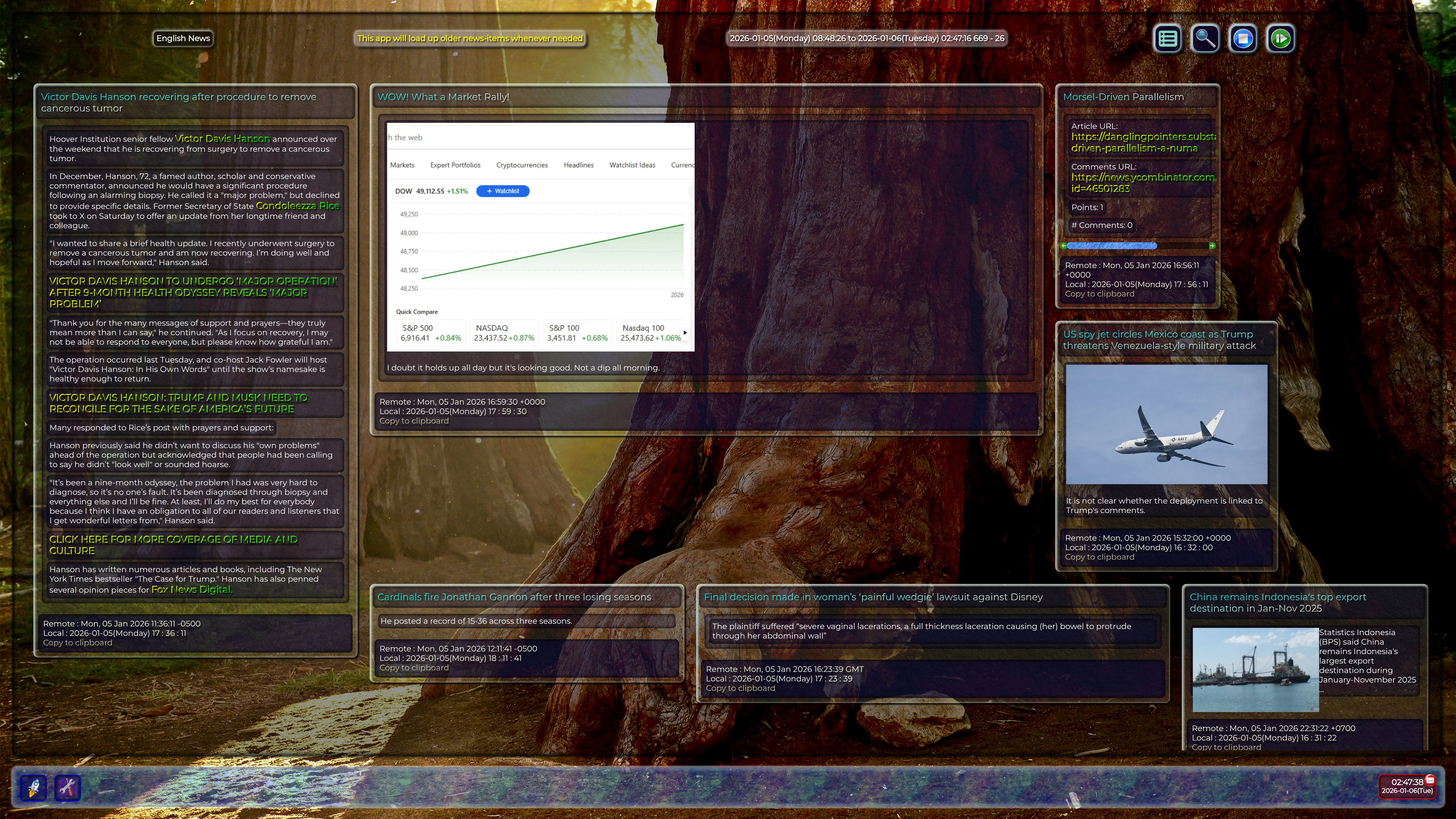The image size is (1456, 819).
Task: Click the Condoleezza Rice highlighted link
Action: tap(297, 206)
